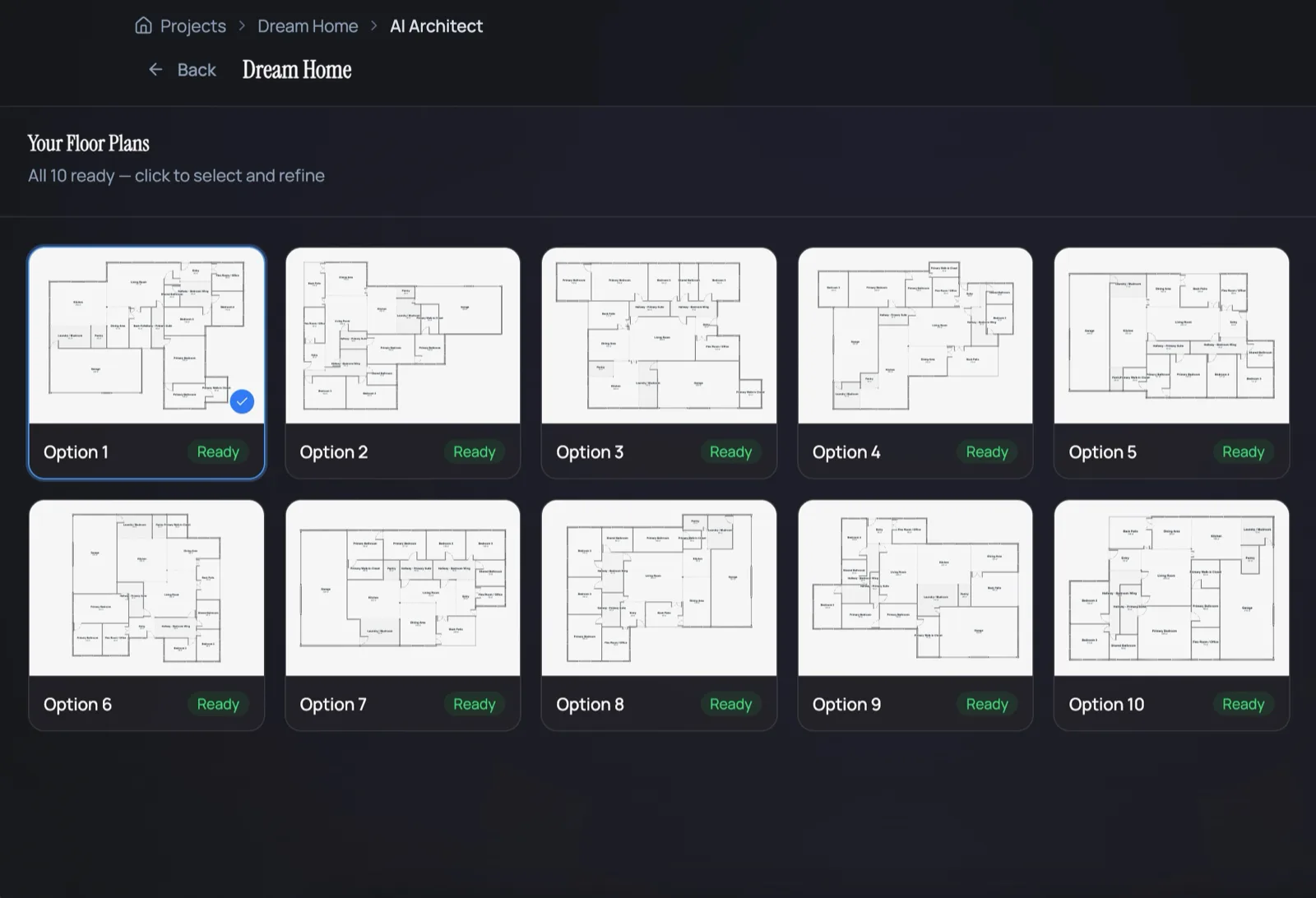Deselect Option 1 via its selection checkmark
Viewport: 1316px width, 898px height.
tap(241, 401)
